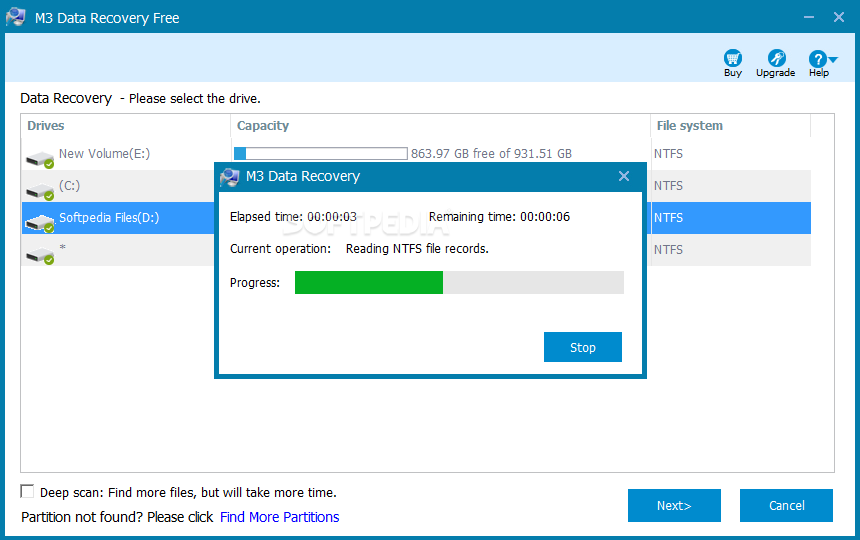Click the Capacity column header
Image resolution: width=860 pixels, height=540 pixels.
[x=440, y=126]
